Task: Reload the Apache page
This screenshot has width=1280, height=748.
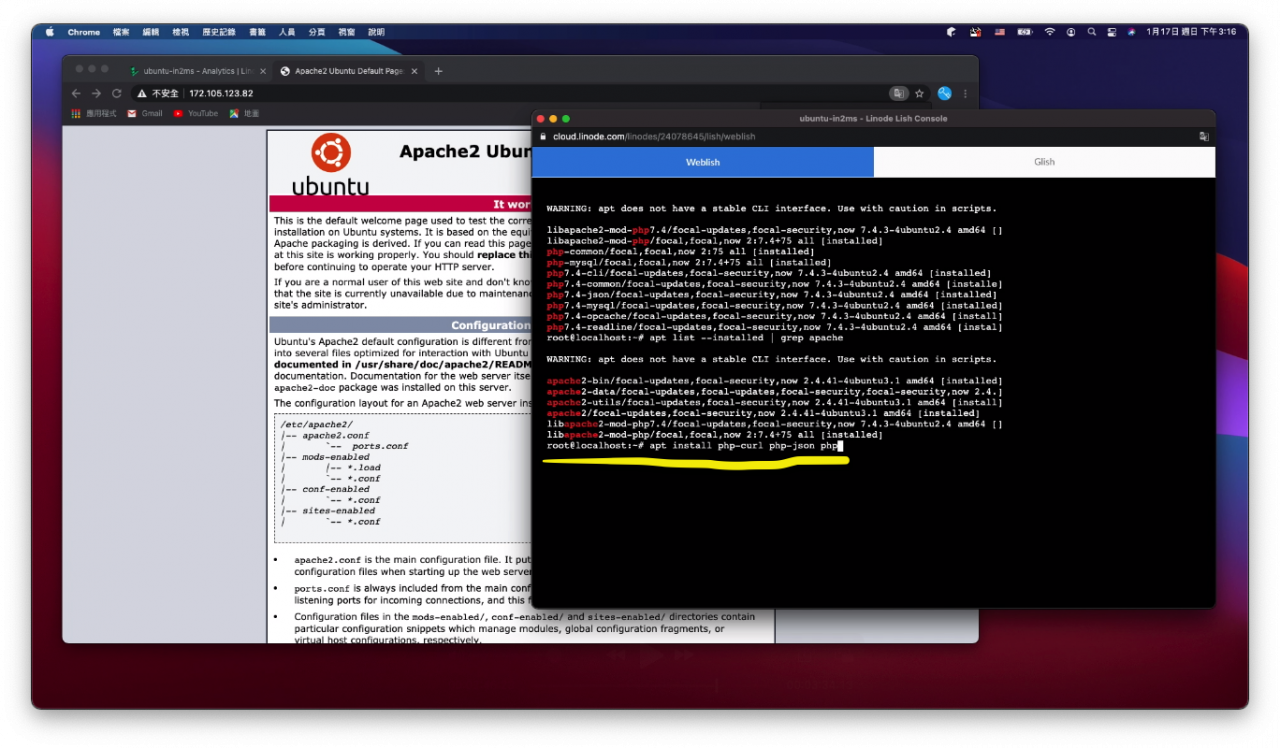Action: (116, 93)
